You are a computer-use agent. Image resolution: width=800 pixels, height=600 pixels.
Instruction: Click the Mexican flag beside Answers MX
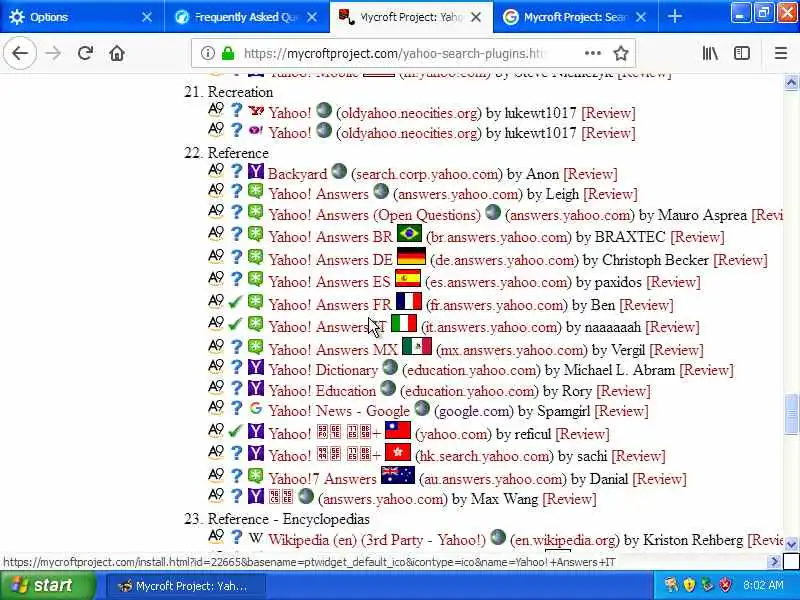coord(417,347)
